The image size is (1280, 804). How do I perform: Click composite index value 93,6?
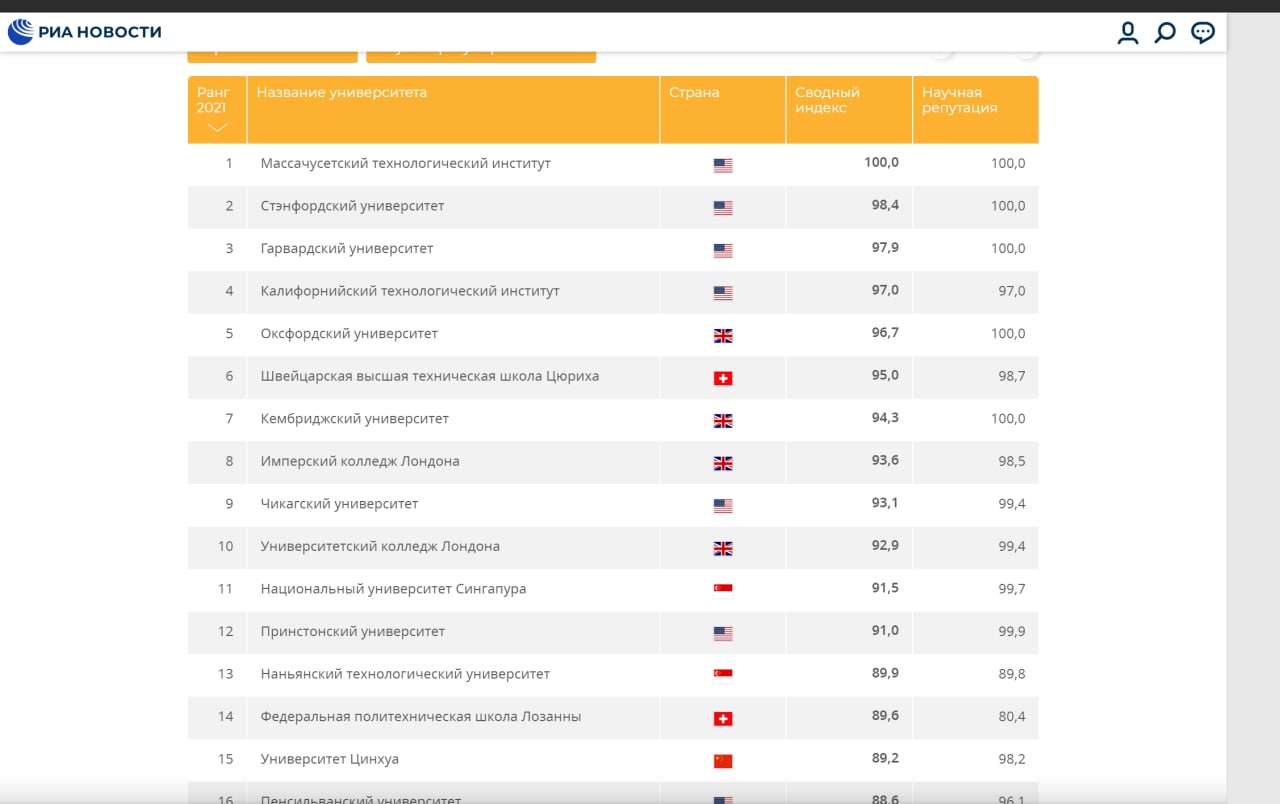coord(885,460)
